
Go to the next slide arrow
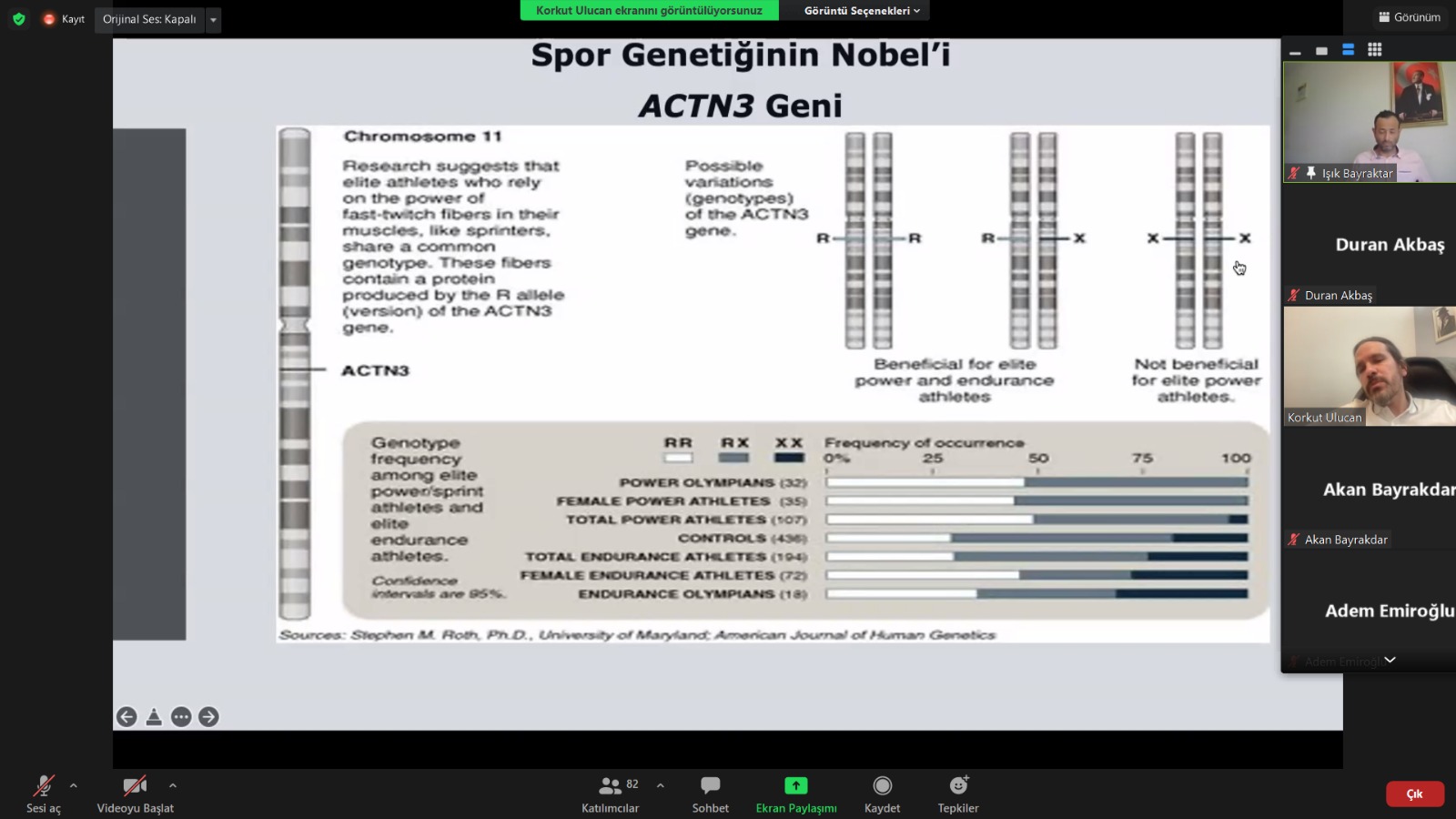pyautogui.click(x=208, y=717)
